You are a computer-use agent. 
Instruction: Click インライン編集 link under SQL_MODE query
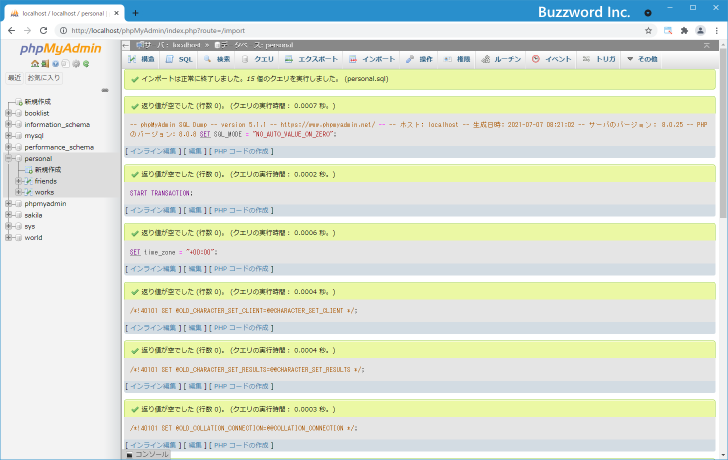coord(153,151)
